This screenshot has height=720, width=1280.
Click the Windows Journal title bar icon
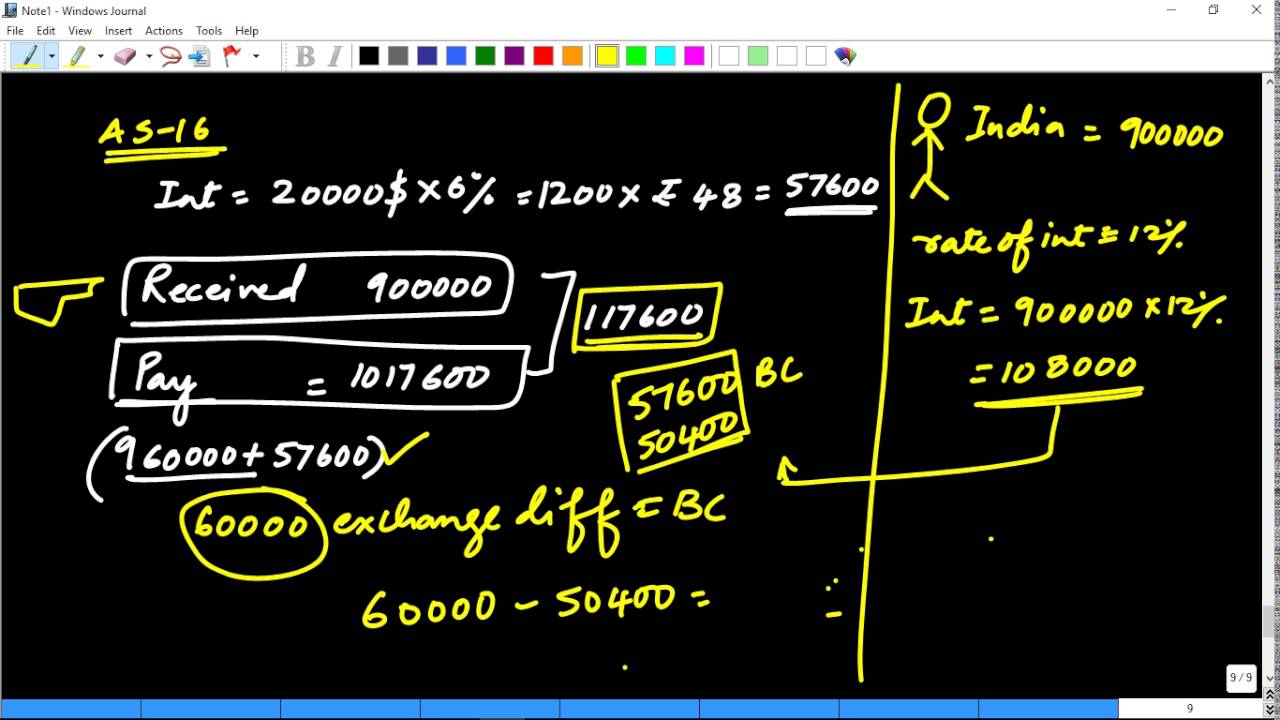click(x=10, y=10)
